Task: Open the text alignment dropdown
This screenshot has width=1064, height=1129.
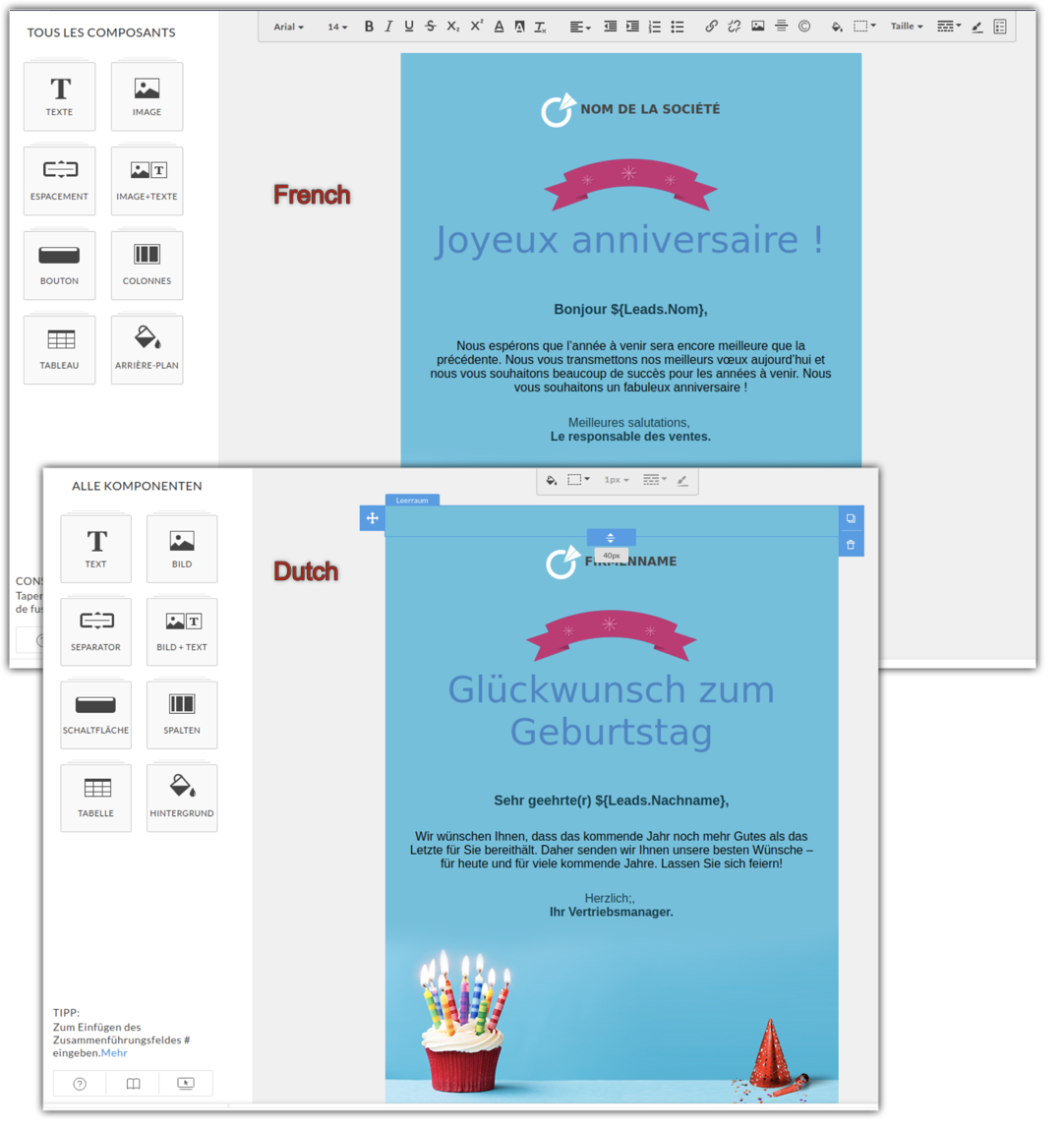Action: [x=580, y=27]
